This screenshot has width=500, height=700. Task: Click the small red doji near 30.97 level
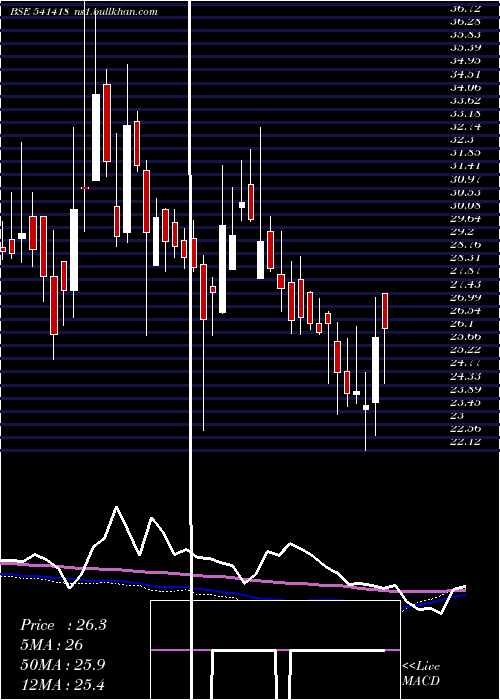click(85, 188)
